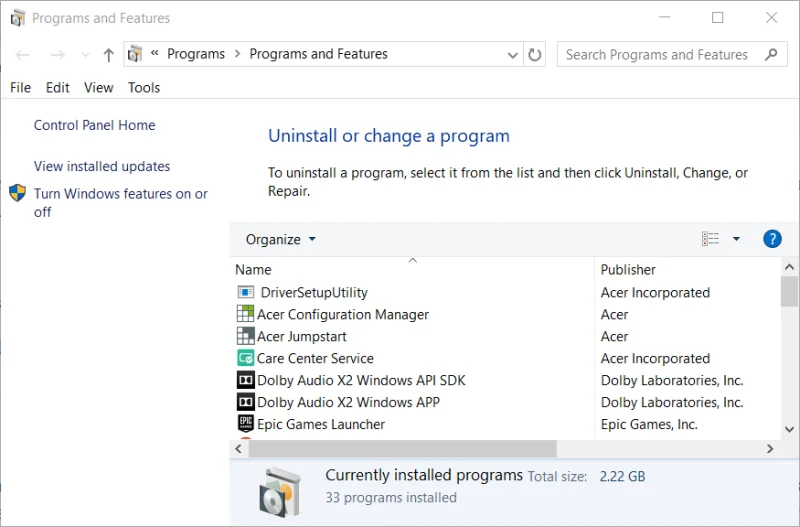Click the horizontal scrollbar left arrow

(x=239, y=449)
